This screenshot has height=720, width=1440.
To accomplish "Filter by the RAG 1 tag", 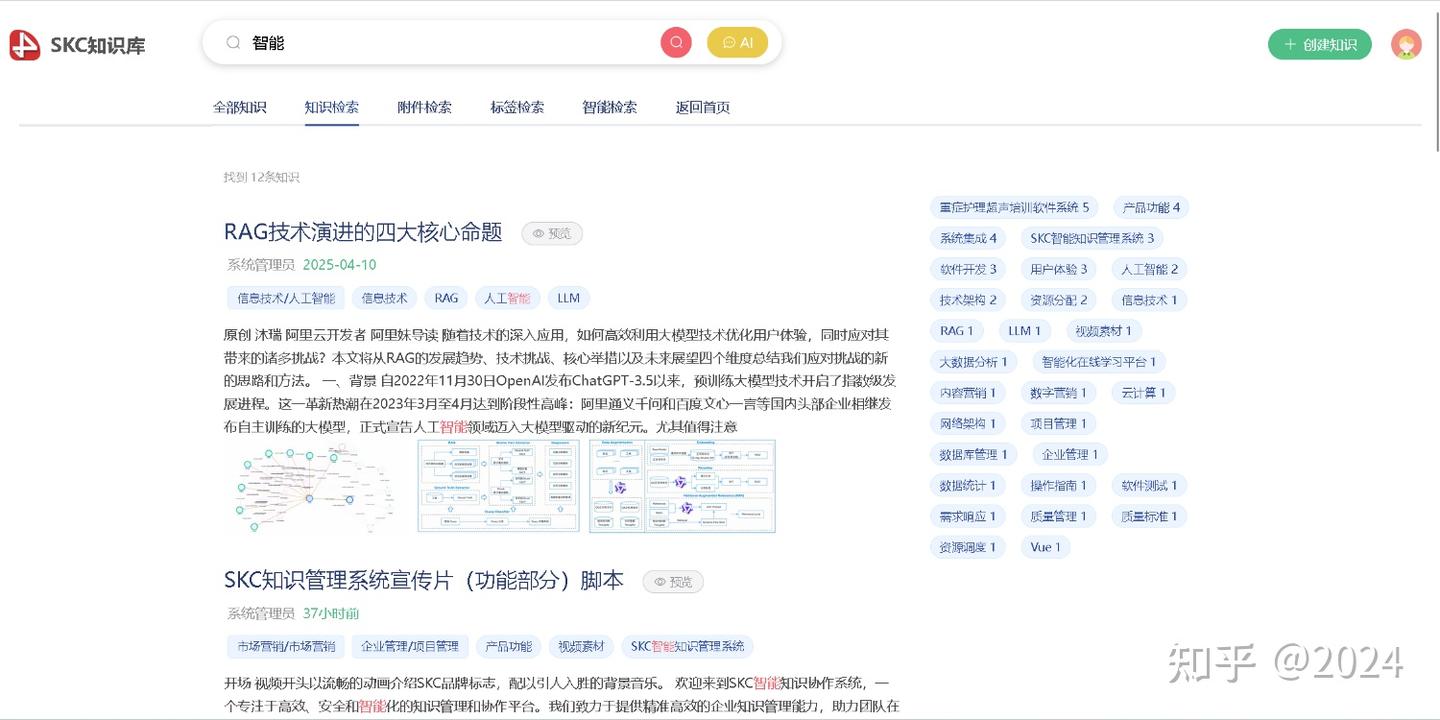I will 956,331.
